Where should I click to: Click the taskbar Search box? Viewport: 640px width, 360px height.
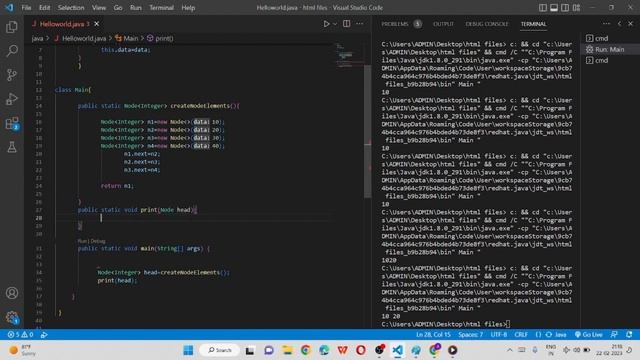click(x=220, y=350)
